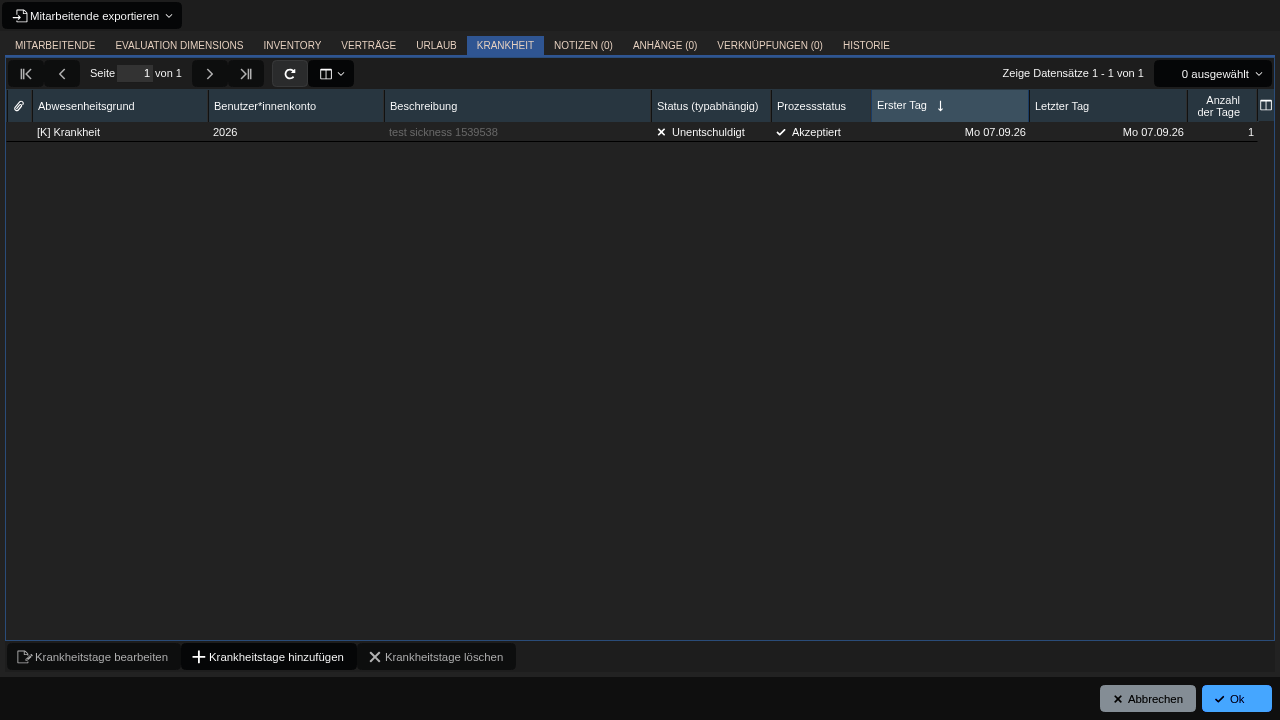The image size is (1280, 720).
Task: Open column chooser at header right
Action: 1266,106
